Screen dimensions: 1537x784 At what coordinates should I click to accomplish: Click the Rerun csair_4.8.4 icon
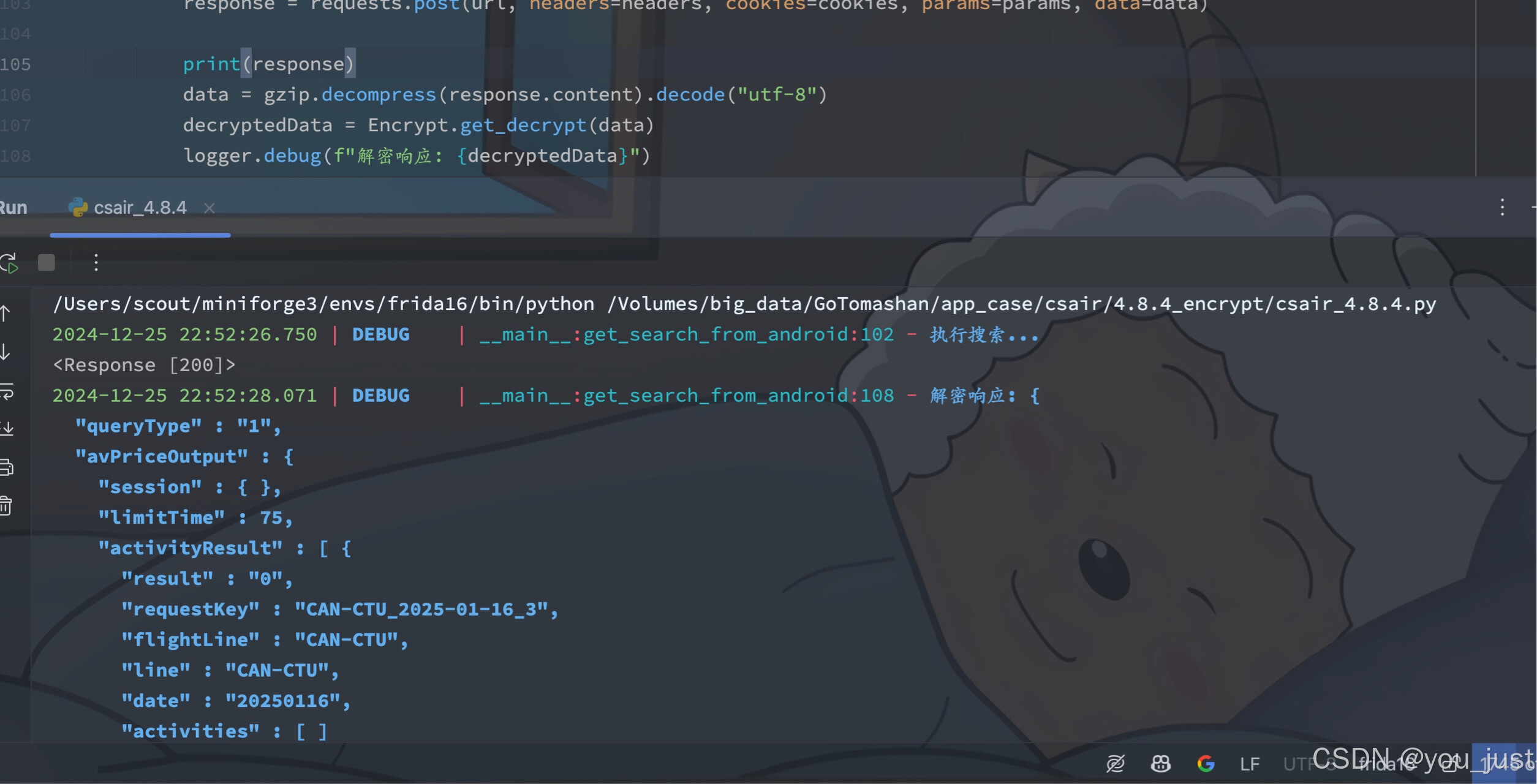coord(9,263)
